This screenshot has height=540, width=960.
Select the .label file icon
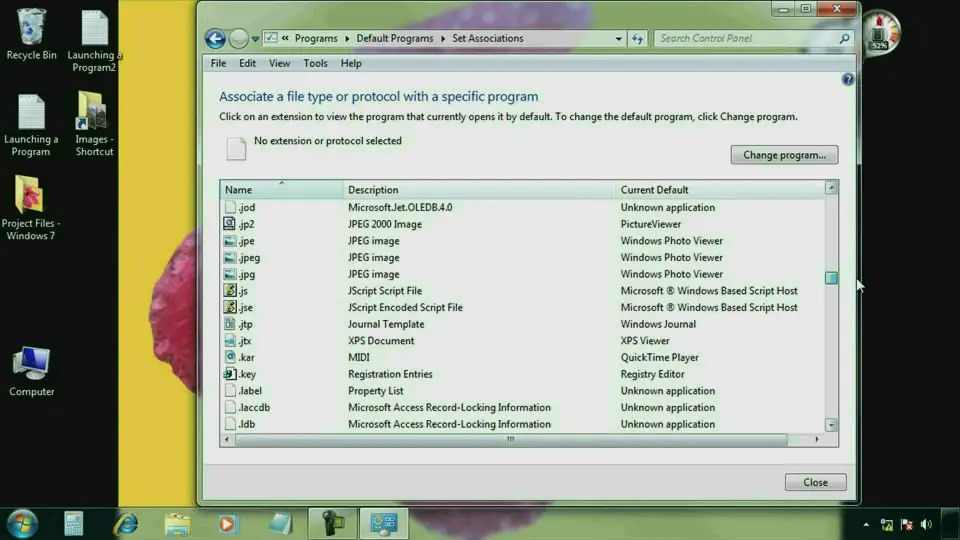pyautogui.click(x=230, y=391)
